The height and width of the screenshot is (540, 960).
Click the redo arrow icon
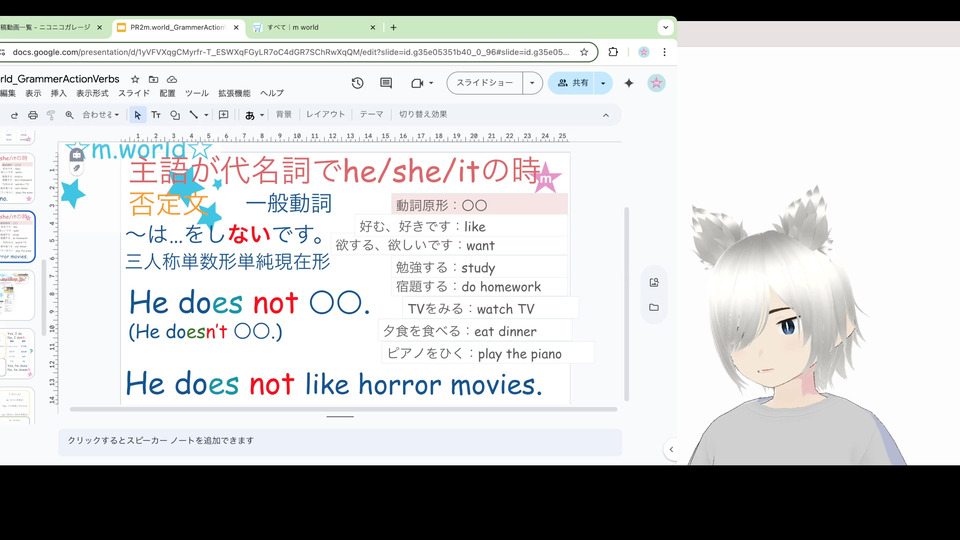click(14, 114)
